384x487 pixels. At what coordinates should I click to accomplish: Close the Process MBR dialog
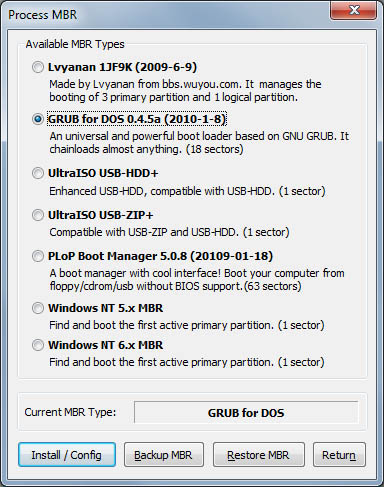[353, 10]
